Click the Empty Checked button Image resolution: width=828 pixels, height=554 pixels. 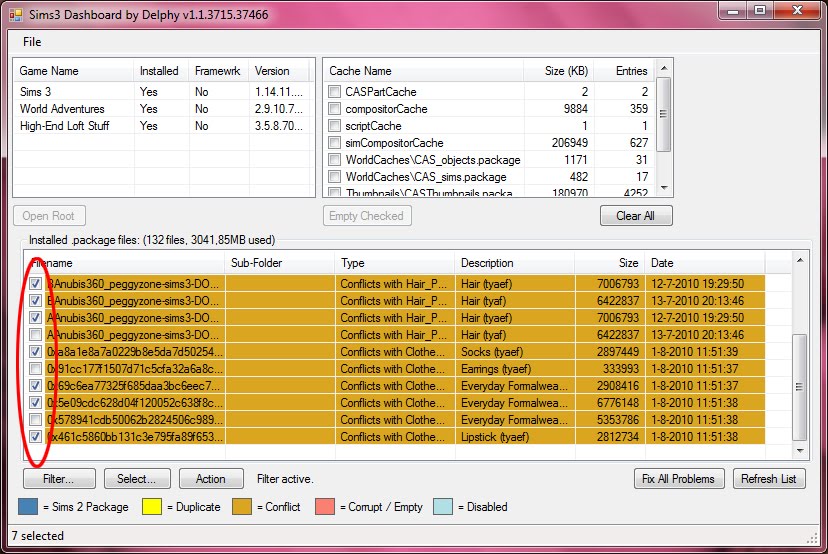point(367,215)
